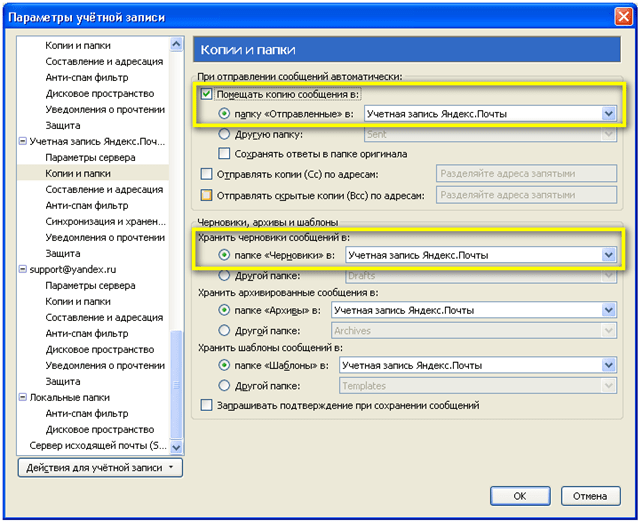Open 'Действия для учётной записи' menu
The width and height of the screenshot is (643, 528).
point(100,467)
